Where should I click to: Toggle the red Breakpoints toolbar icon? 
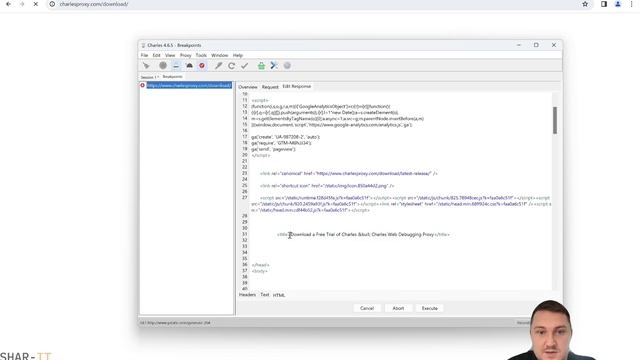pyautogui.click(x=202, y=66)
